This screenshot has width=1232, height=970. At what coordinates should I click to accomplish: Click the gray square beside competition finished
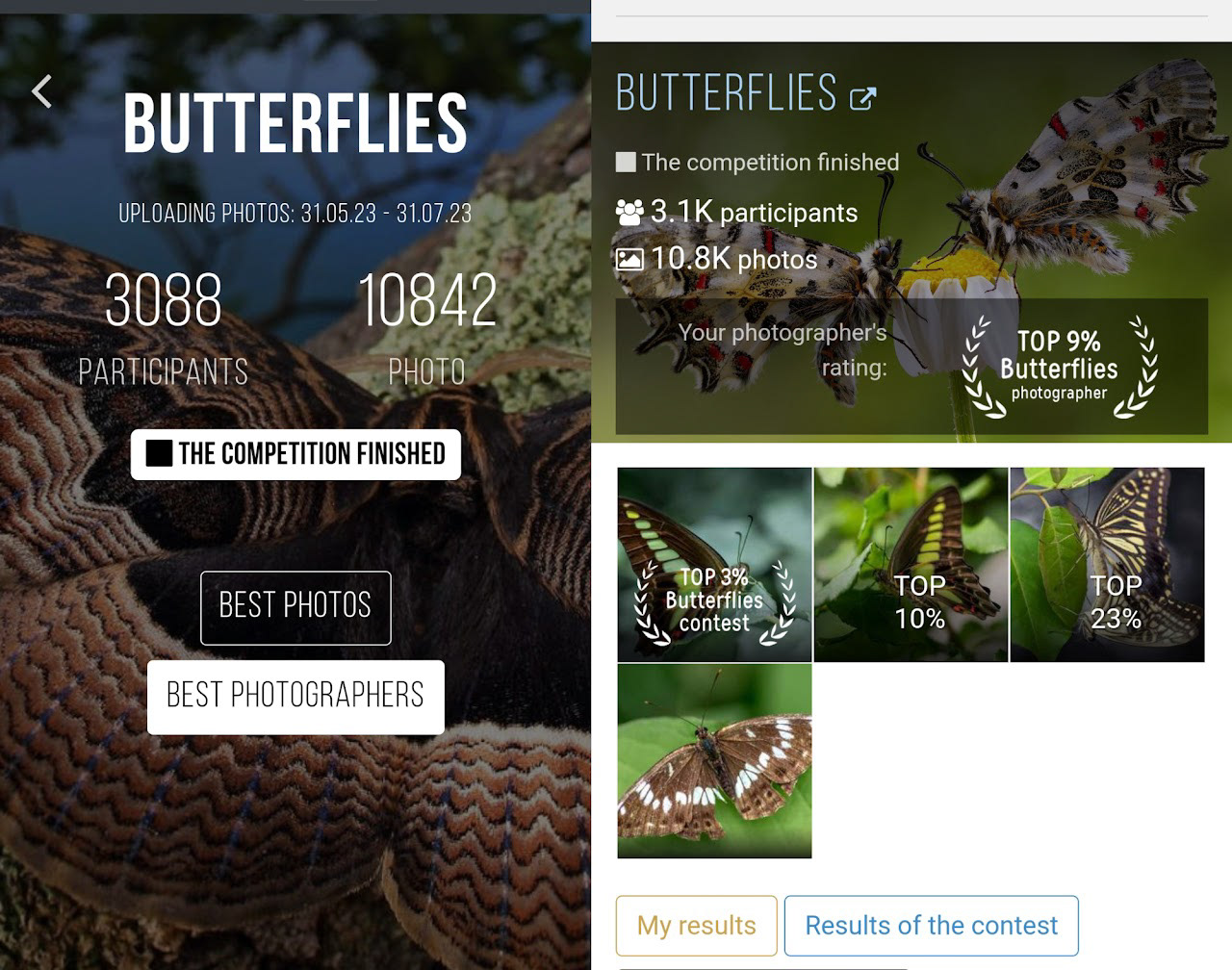(626, 162)
